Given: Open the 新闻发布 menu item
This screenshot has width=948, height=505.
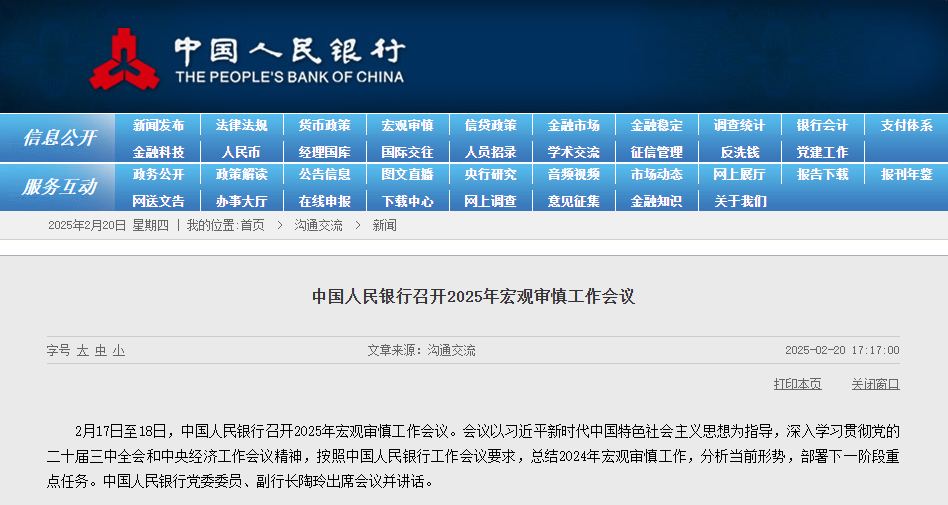Looking at the screenshot, I should [x=158, y=125].
